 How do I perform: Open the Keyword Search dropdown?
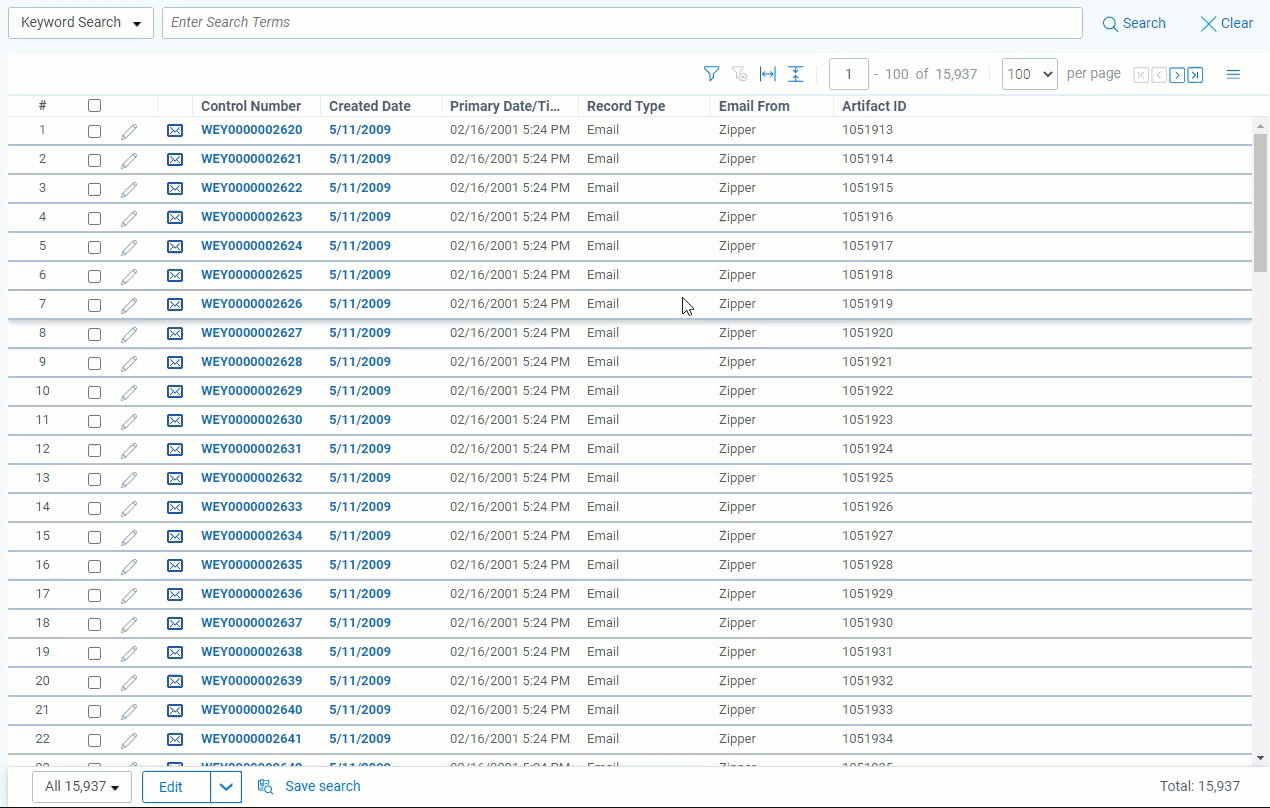click(x=81, y=23)
